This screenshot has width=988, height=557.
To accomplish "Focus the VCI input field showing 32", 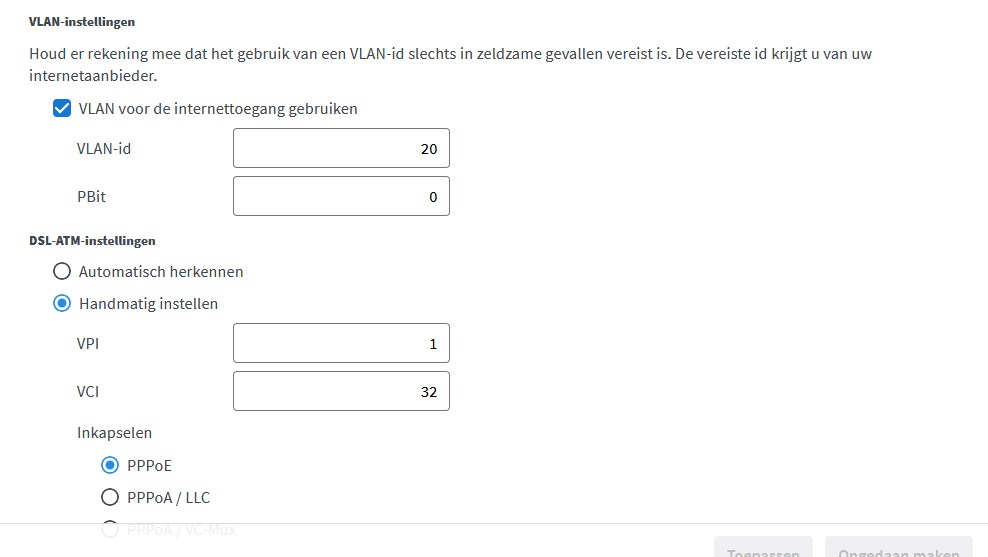I will click(x=342, y=391).
